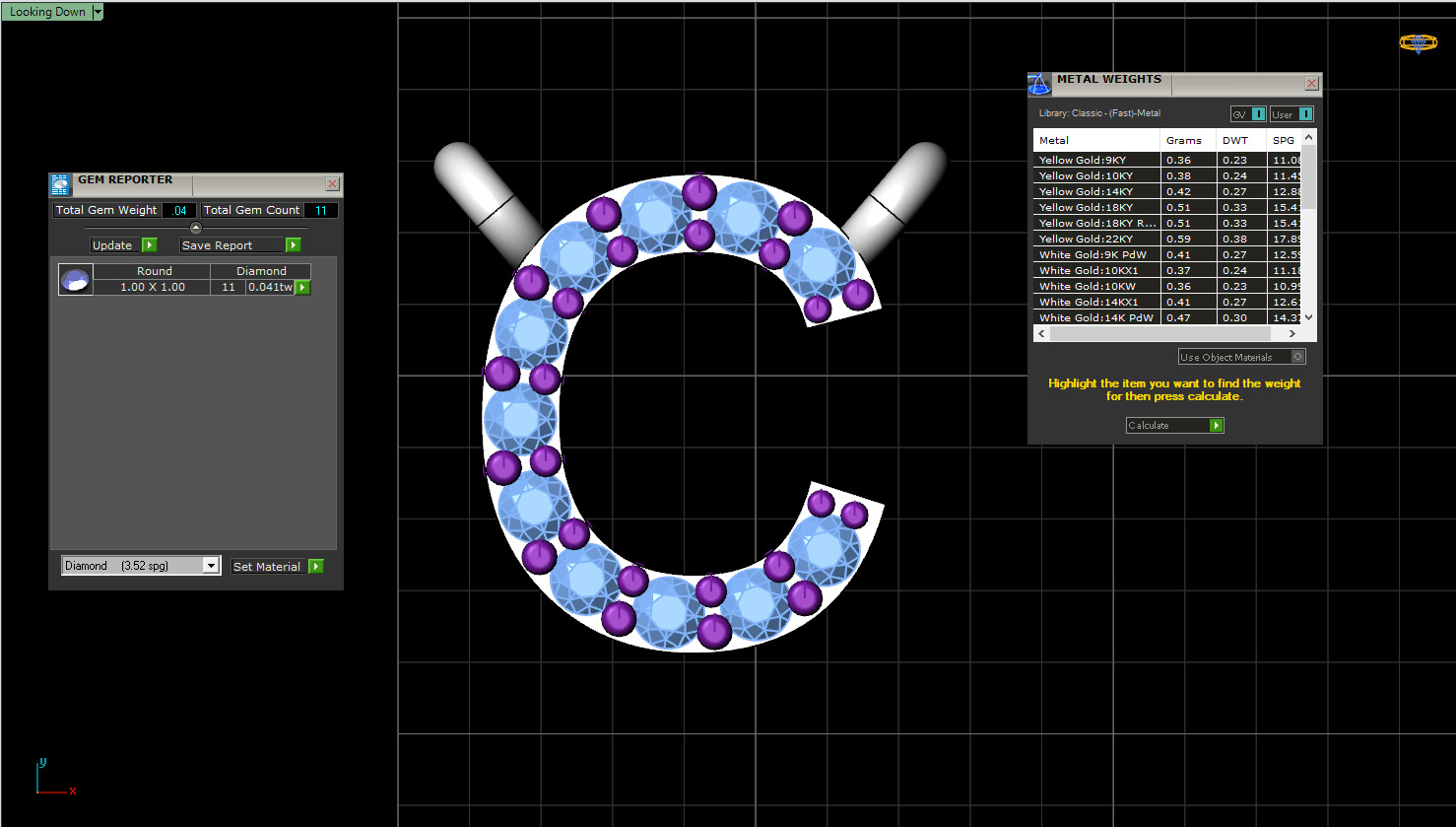Select the Yellow Gold:10KY row
1456x827 pixels.
point(1167,175)
